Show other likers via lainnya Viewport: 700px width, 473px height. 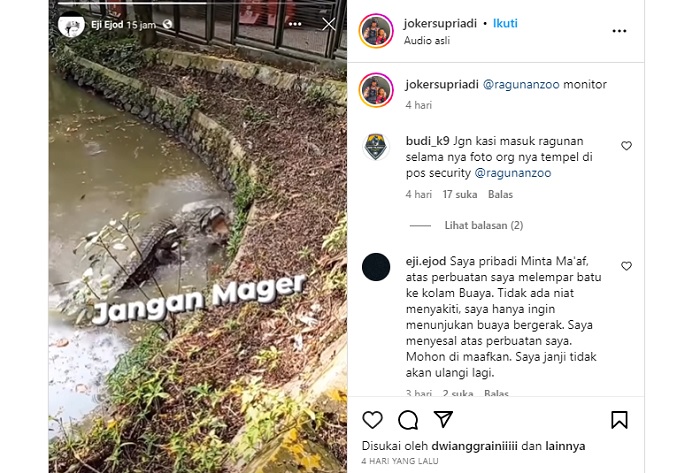565,446
